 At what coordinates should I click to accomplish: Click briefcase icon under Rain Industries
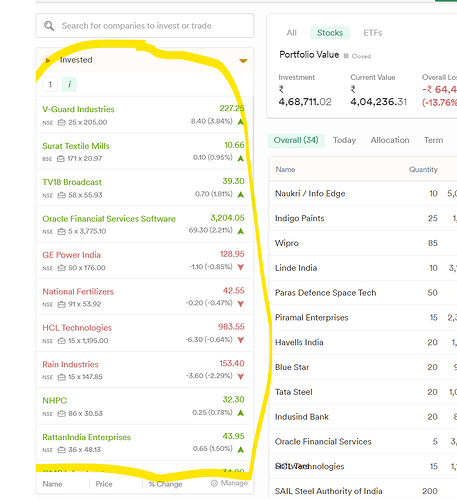point(61,377)
